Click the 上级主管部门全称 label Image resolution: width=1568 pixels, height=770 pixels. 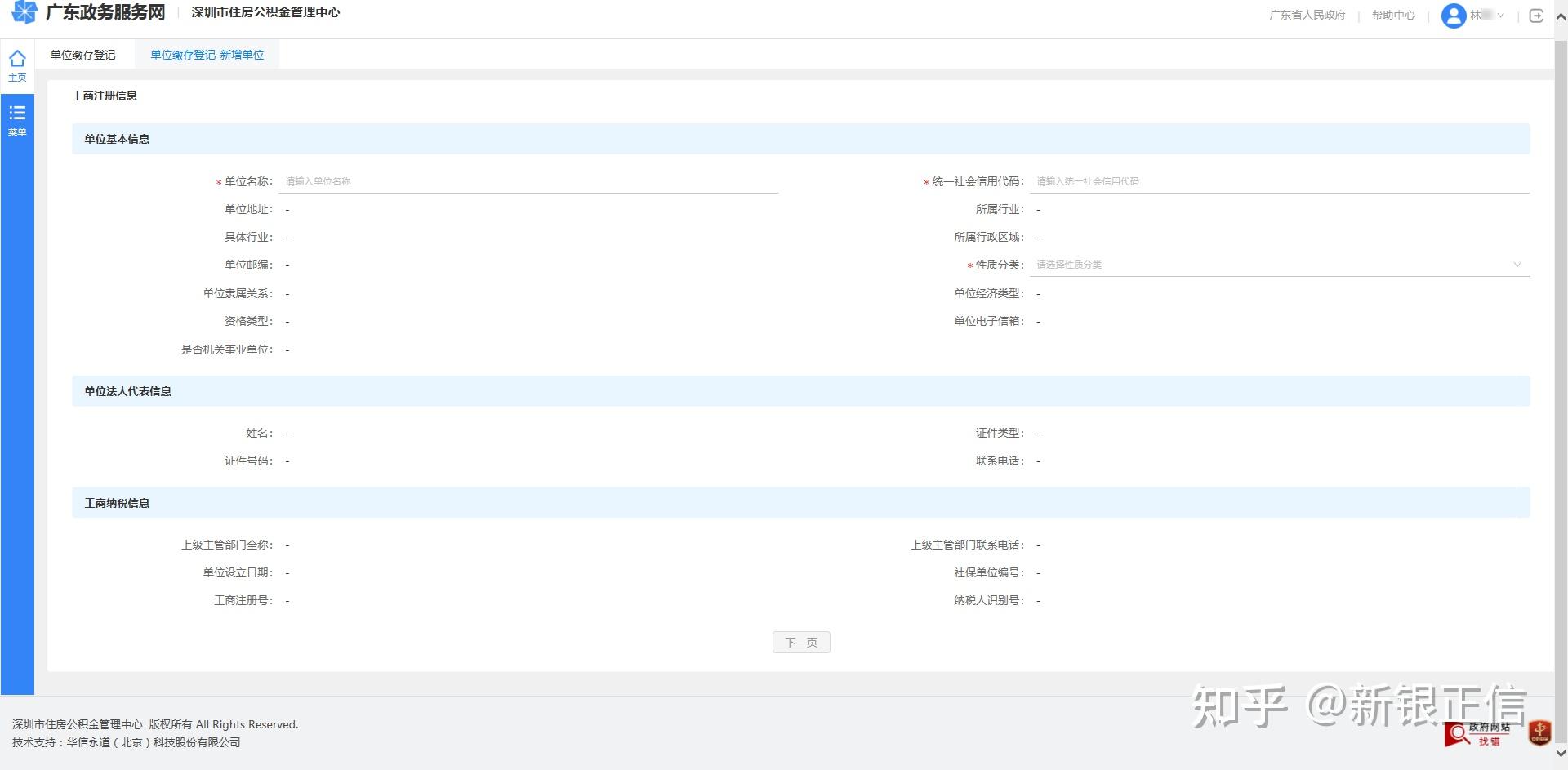click(227, 545)
